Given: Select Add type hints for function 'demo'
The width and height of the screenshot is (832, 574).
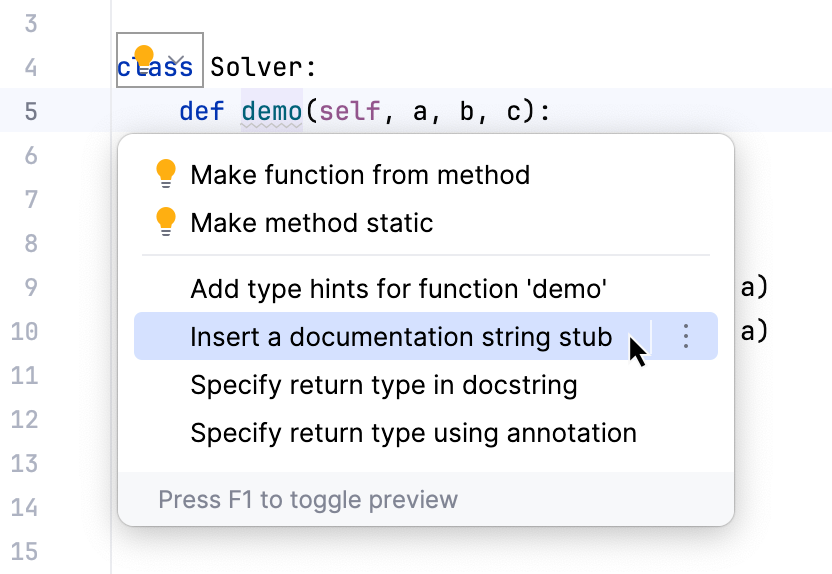Looking at the screenshot, I should [x=399, y=290].
